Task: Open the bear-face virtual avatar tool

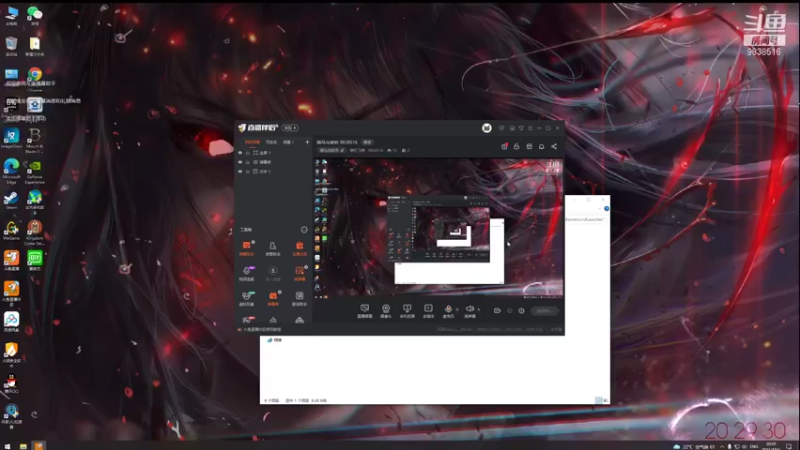Action: (246, 298)
